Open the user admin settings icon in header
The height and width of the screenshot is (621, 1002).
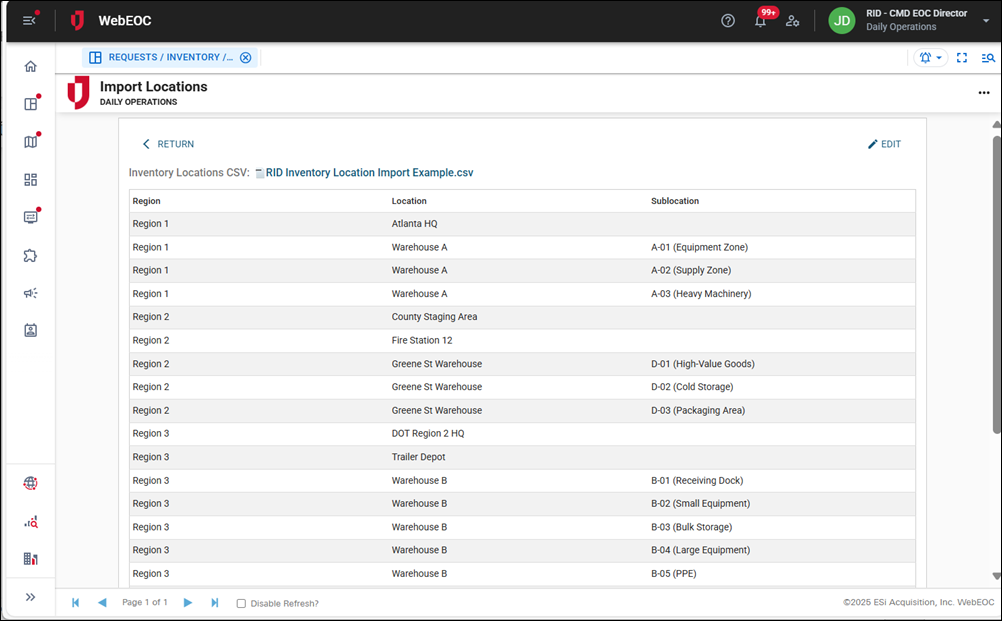[793, 20]
